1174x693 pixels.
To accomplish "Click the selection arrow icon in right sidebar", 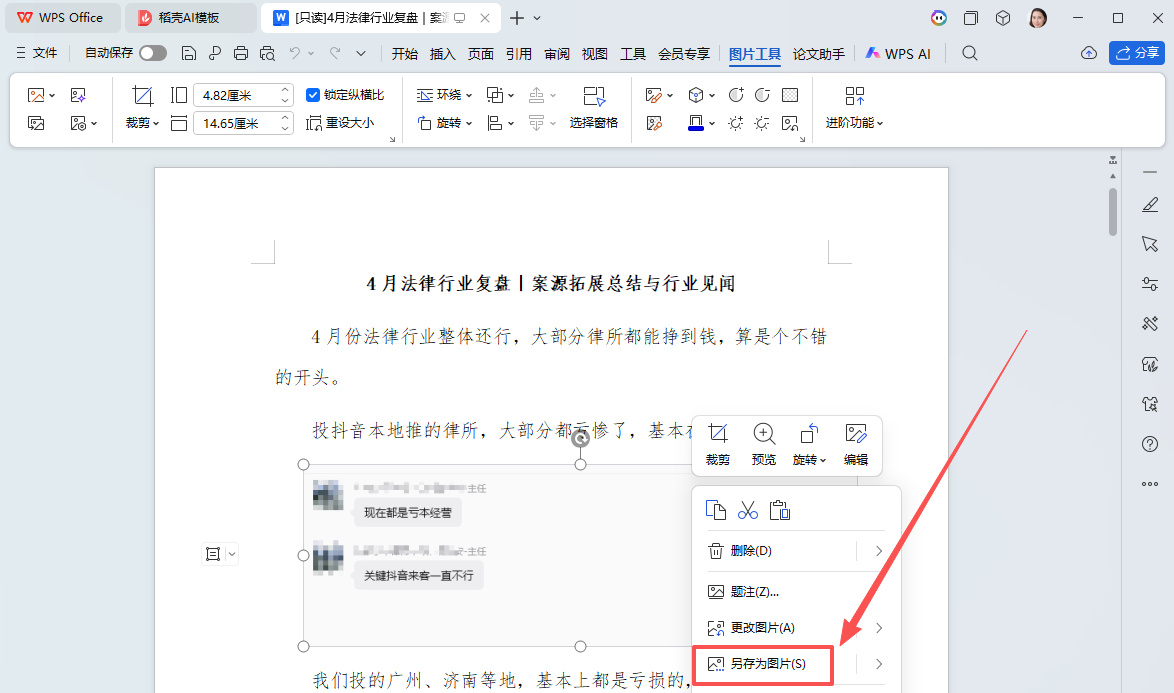I will coord(1150,244).
